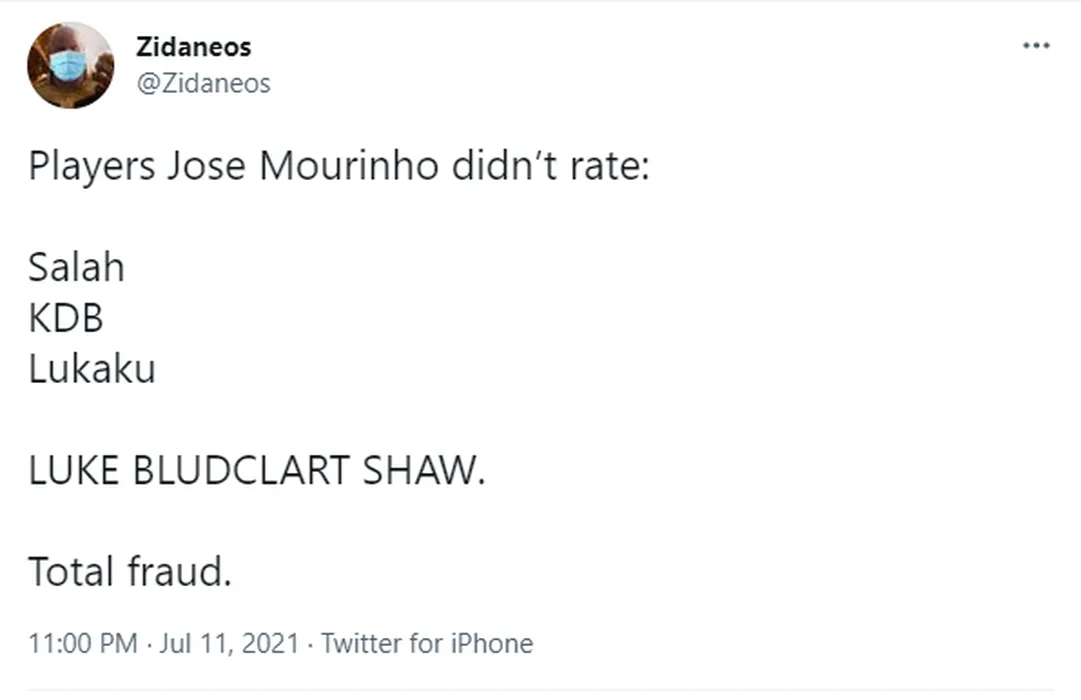
Task: Click the name Lukaku in the tweet
Action: click(91, 370)
